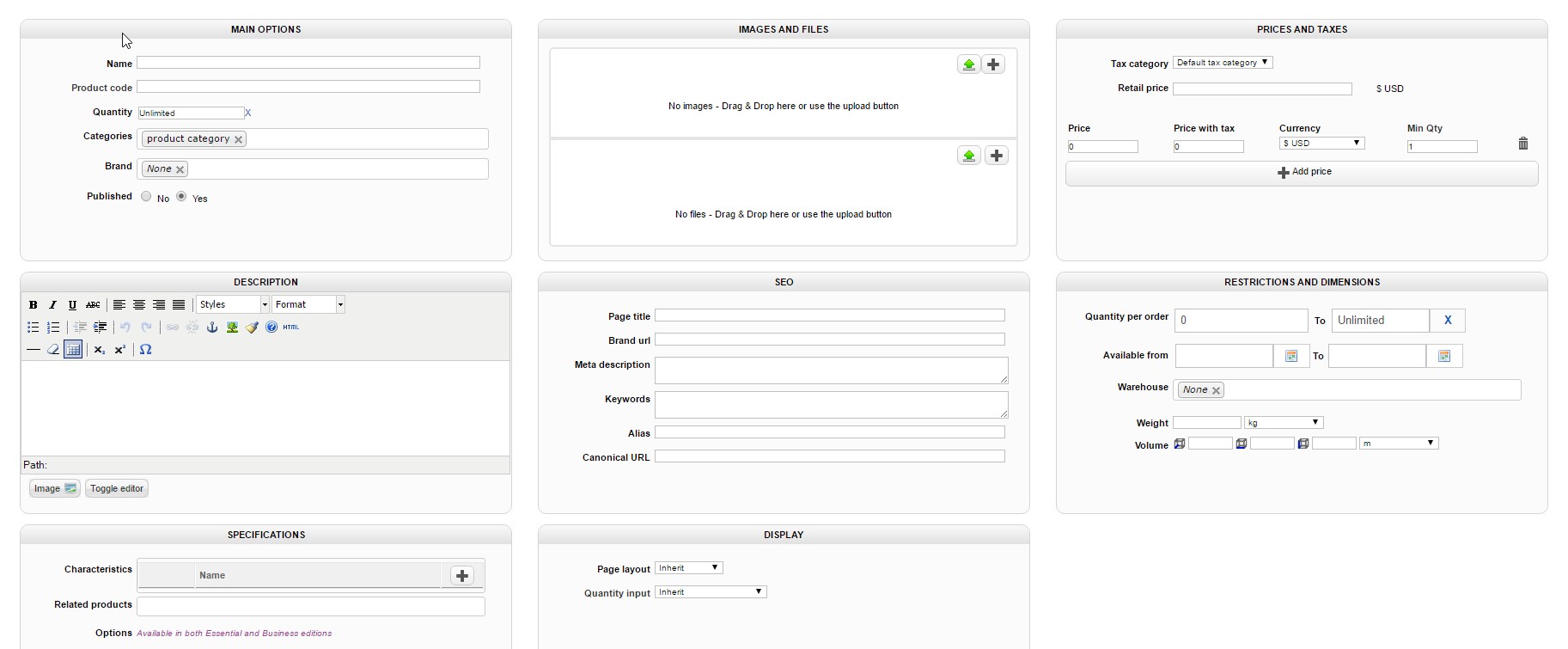The width and height of the screenshot is (1568, 649).
Task: Apply superscript formatting
Action: pos(119,349)
